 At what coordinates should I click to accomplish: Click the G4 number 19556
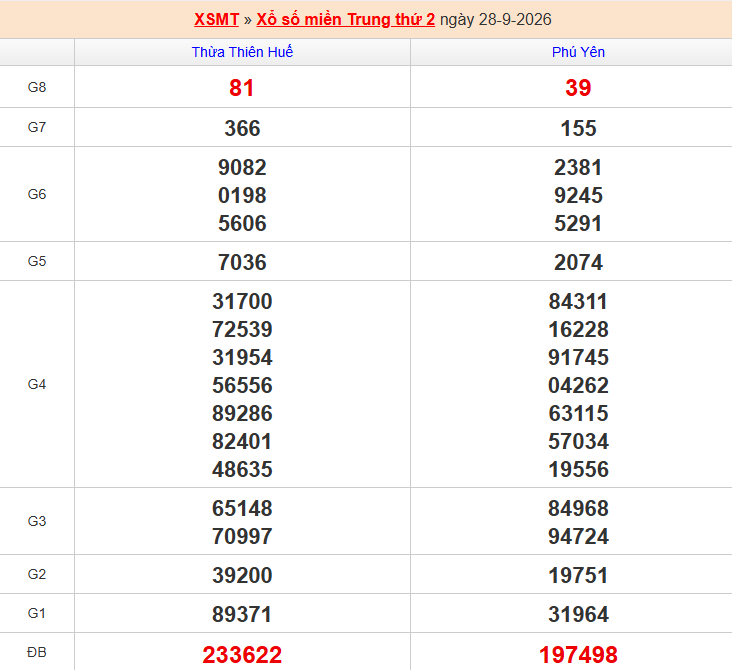(x=578, y=470)
